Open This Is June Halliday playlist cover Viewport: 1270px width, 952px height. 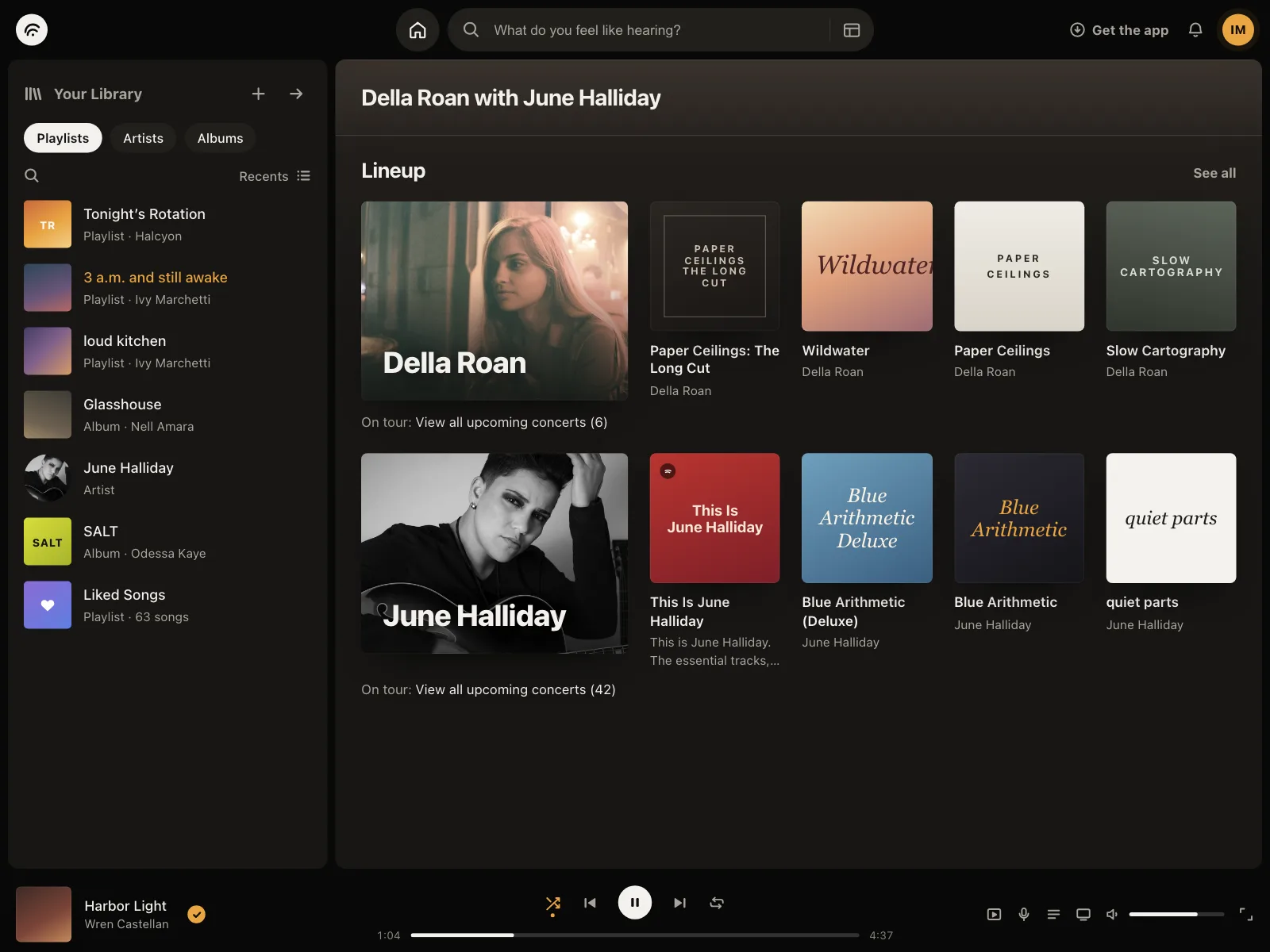[x=714, y=518]
